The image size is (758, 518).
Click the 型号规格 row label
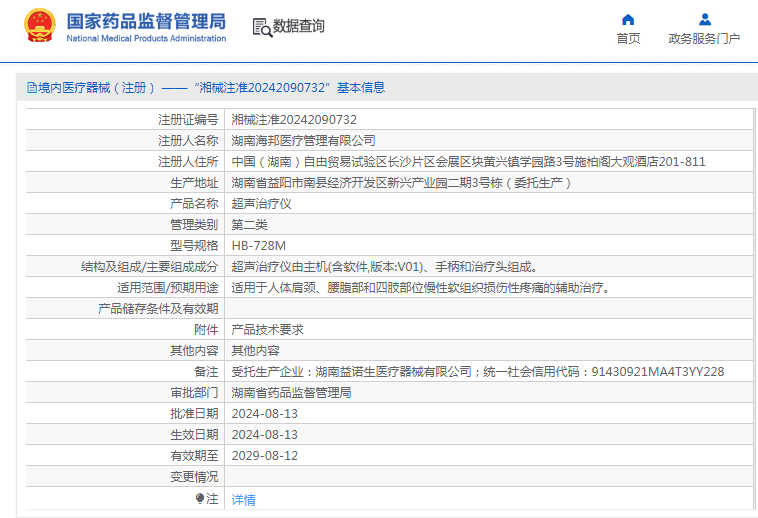(x=194, y=245)
